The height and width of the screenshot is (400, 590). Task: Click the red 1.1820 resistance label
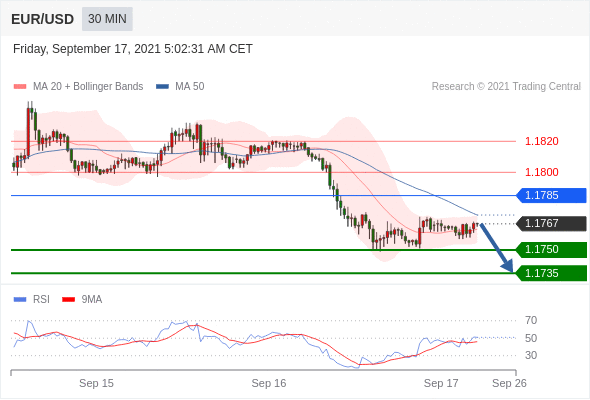click(x=541, y=141)
